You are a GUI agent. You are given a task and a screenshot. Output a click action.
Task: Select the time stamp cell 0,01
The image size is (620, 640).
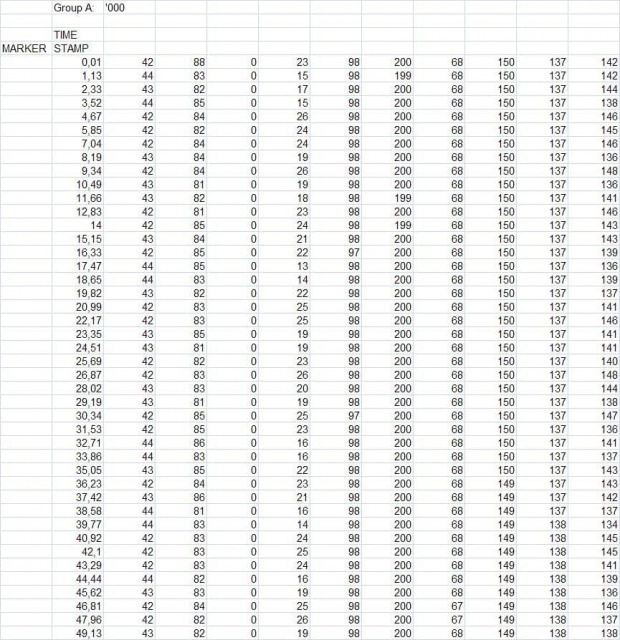[78, 62]
